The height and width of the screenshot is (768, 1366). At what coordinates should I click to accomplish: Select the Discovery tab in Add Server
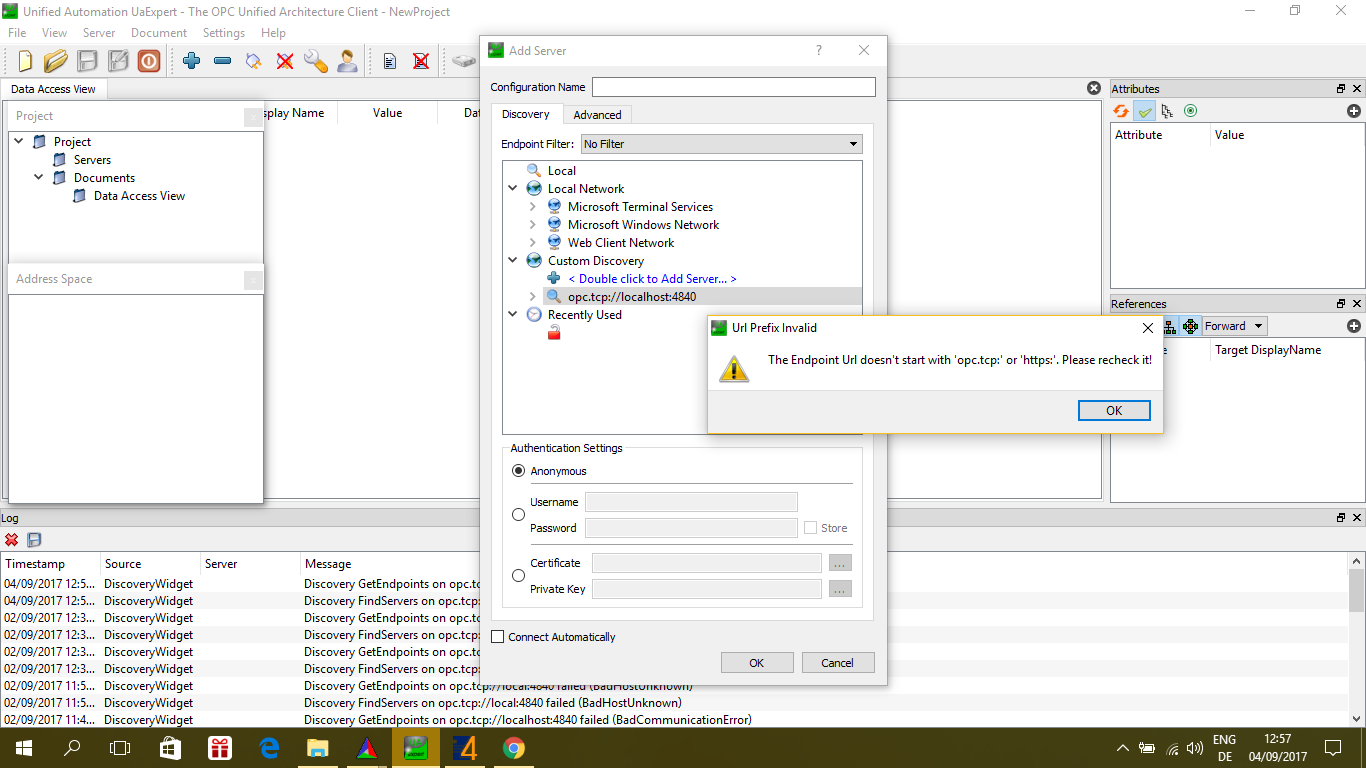tap(526, 114)
